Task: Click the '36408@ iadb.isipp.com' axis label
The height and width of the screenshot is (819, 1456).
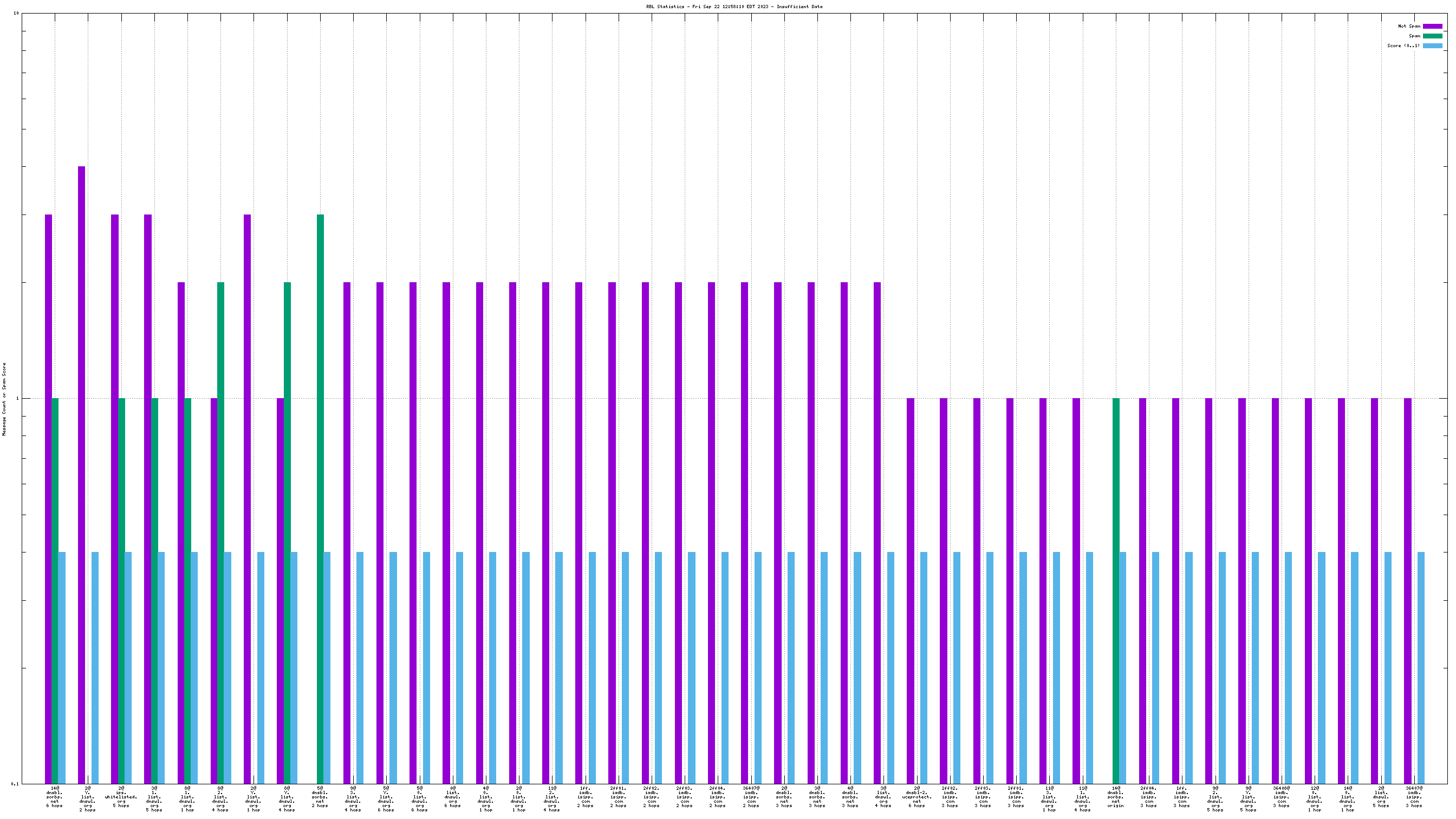Action: coord(1282,796)
